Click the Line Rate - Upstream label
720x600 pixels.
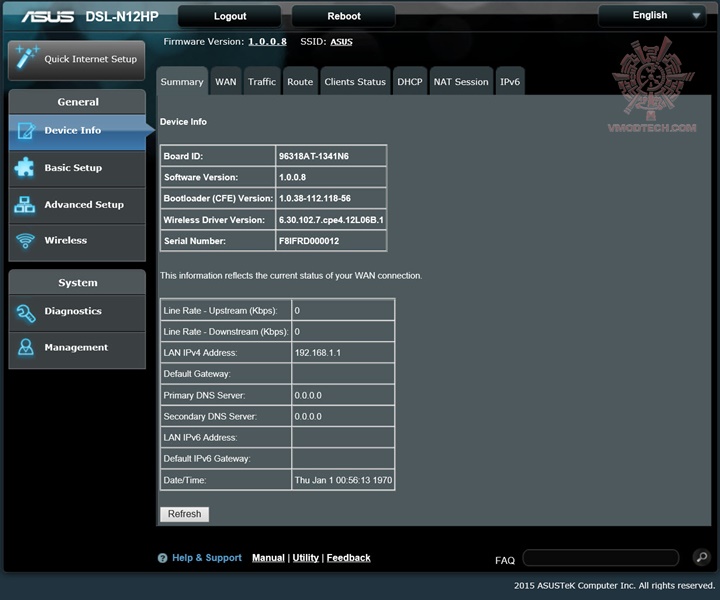220,311
